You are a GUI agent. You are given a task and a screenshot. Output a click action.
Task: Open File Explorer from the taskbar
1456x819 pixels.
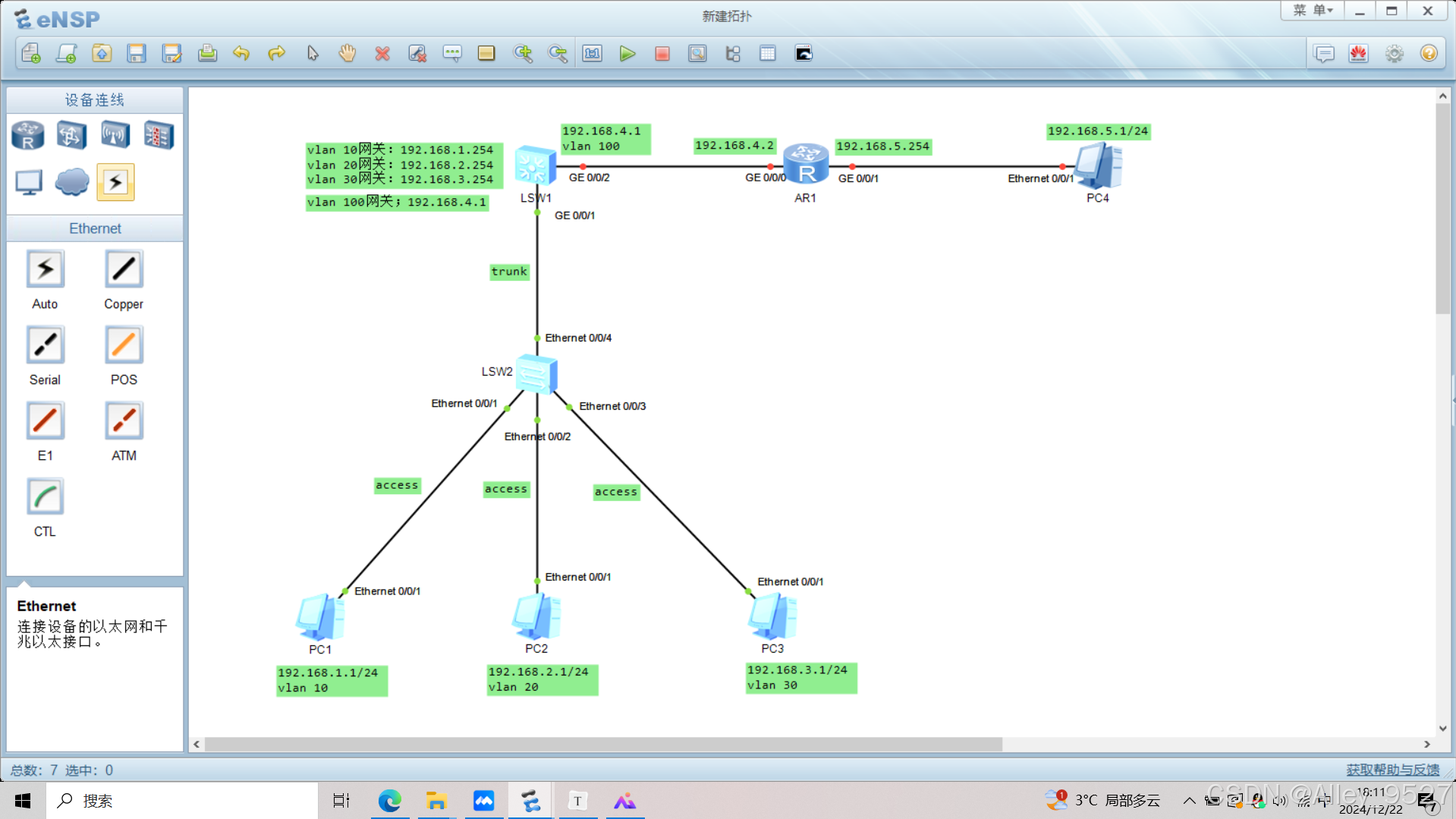tap(436, 801)
